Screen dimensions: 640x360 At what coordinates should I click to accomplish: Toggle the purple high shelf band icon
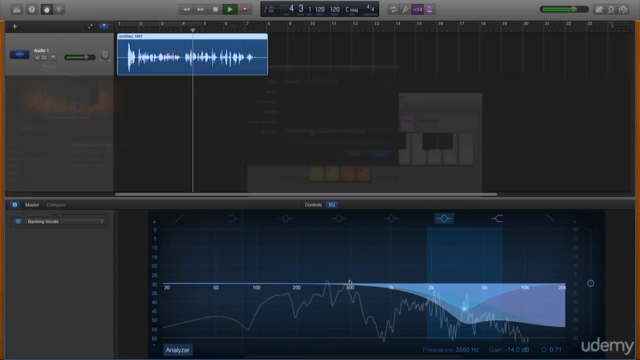[x=497, y=219]
